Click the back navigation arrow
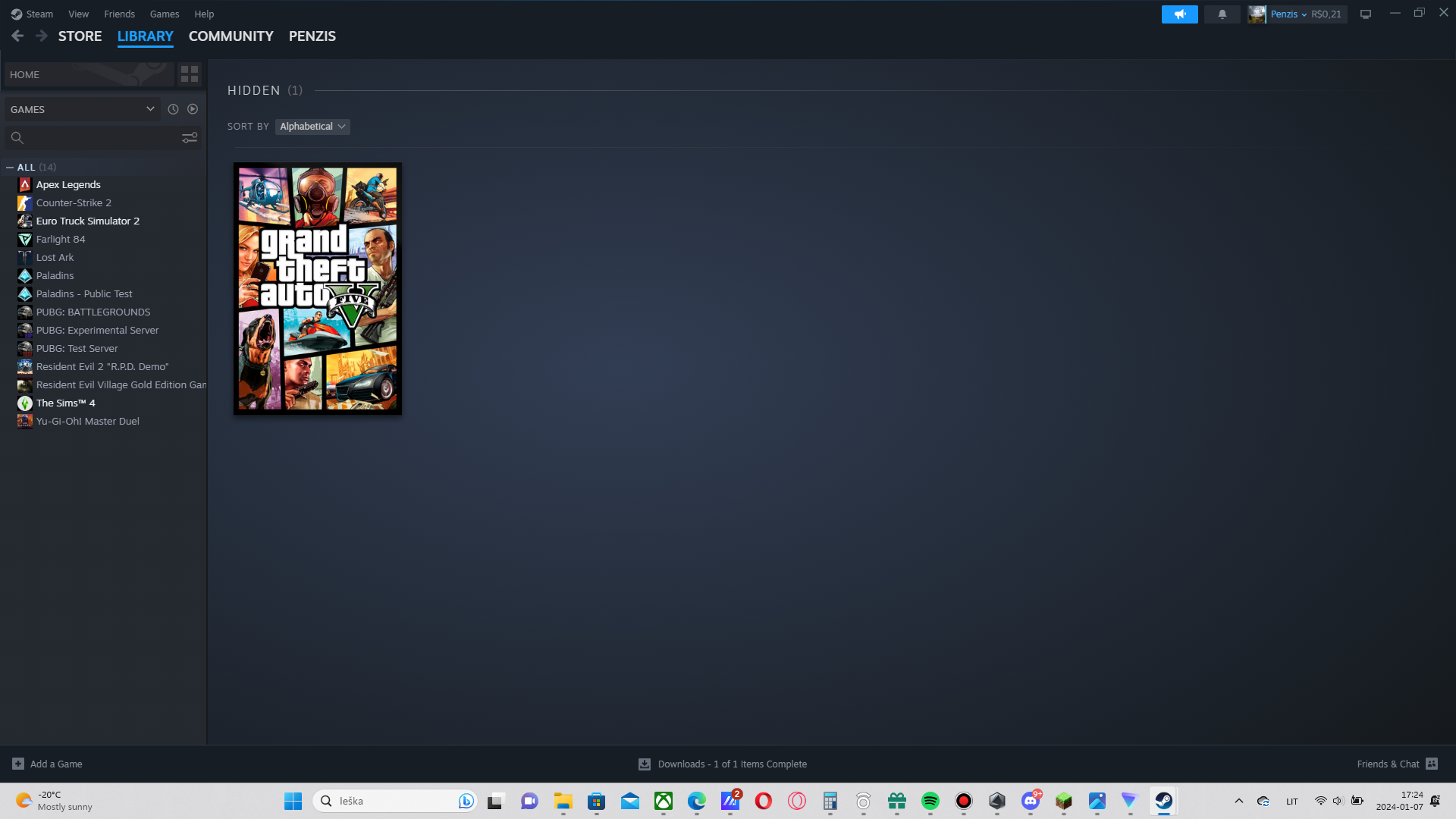 [x=17, y=36]
